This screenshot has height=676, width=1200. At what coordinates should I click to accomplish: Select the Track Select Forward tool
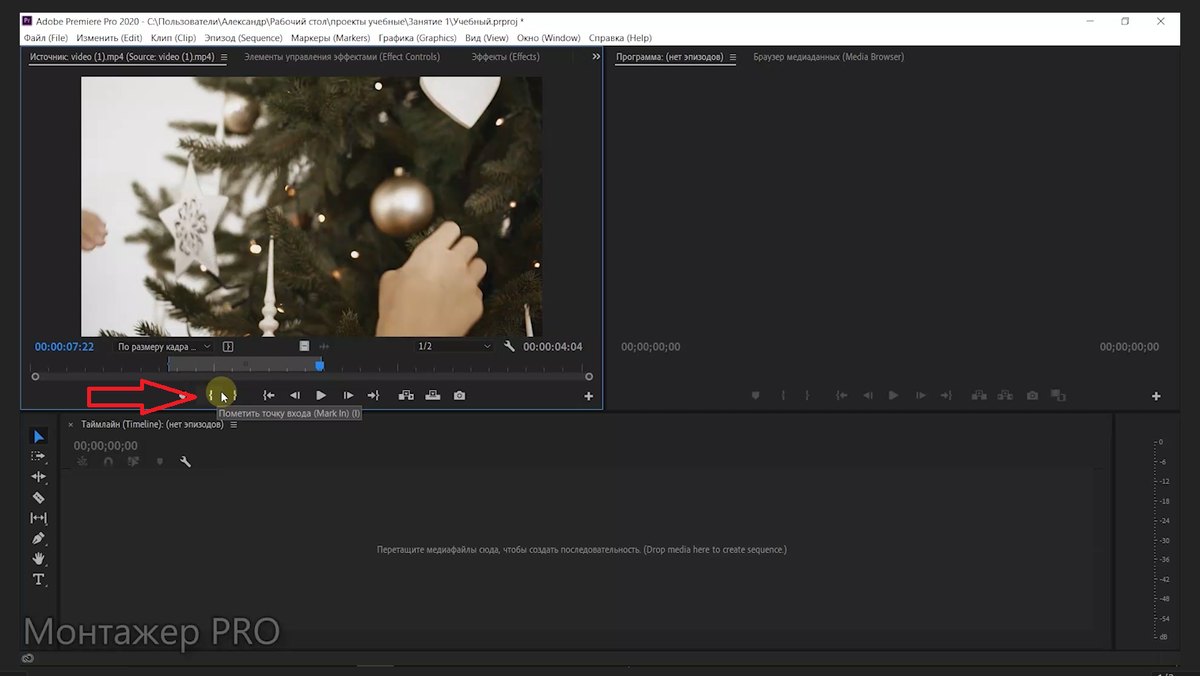tap(39, 456)
